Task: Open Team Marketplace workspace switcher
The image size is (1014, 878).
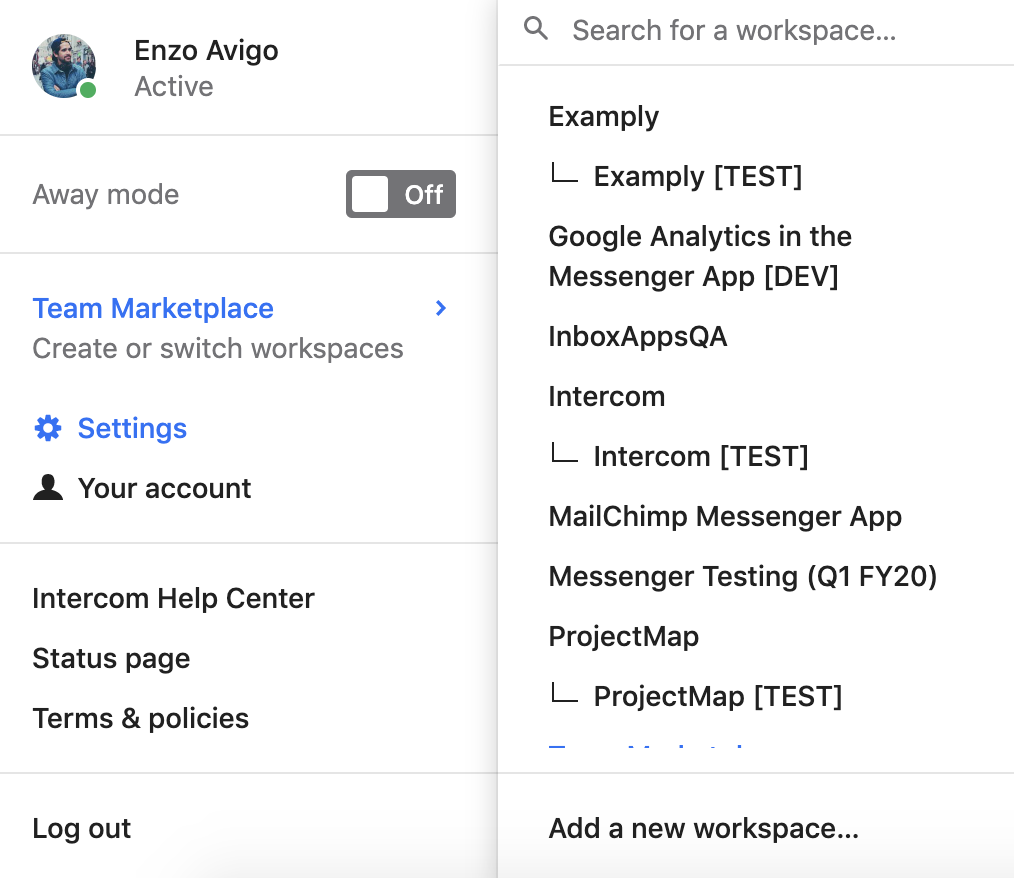Action: click(x=241, y=328)
